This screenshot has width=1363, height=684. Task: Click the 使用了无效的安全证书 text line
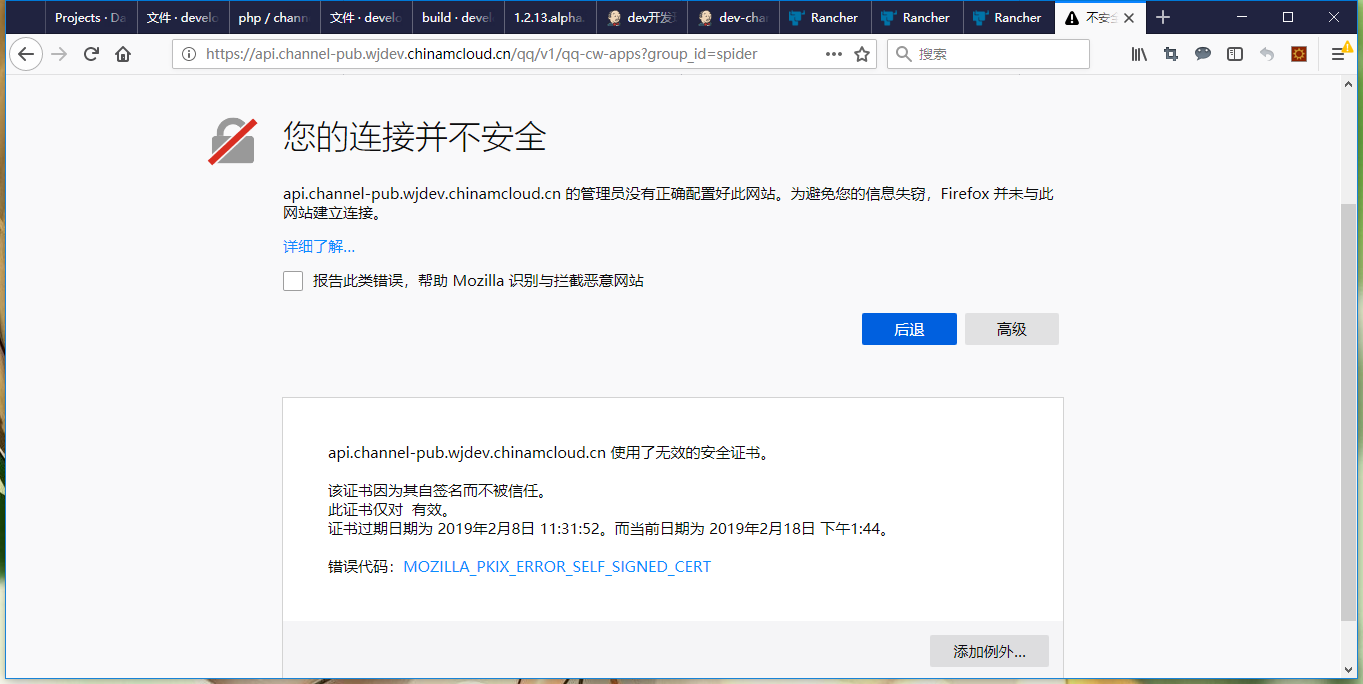click(x=551, y=453)
